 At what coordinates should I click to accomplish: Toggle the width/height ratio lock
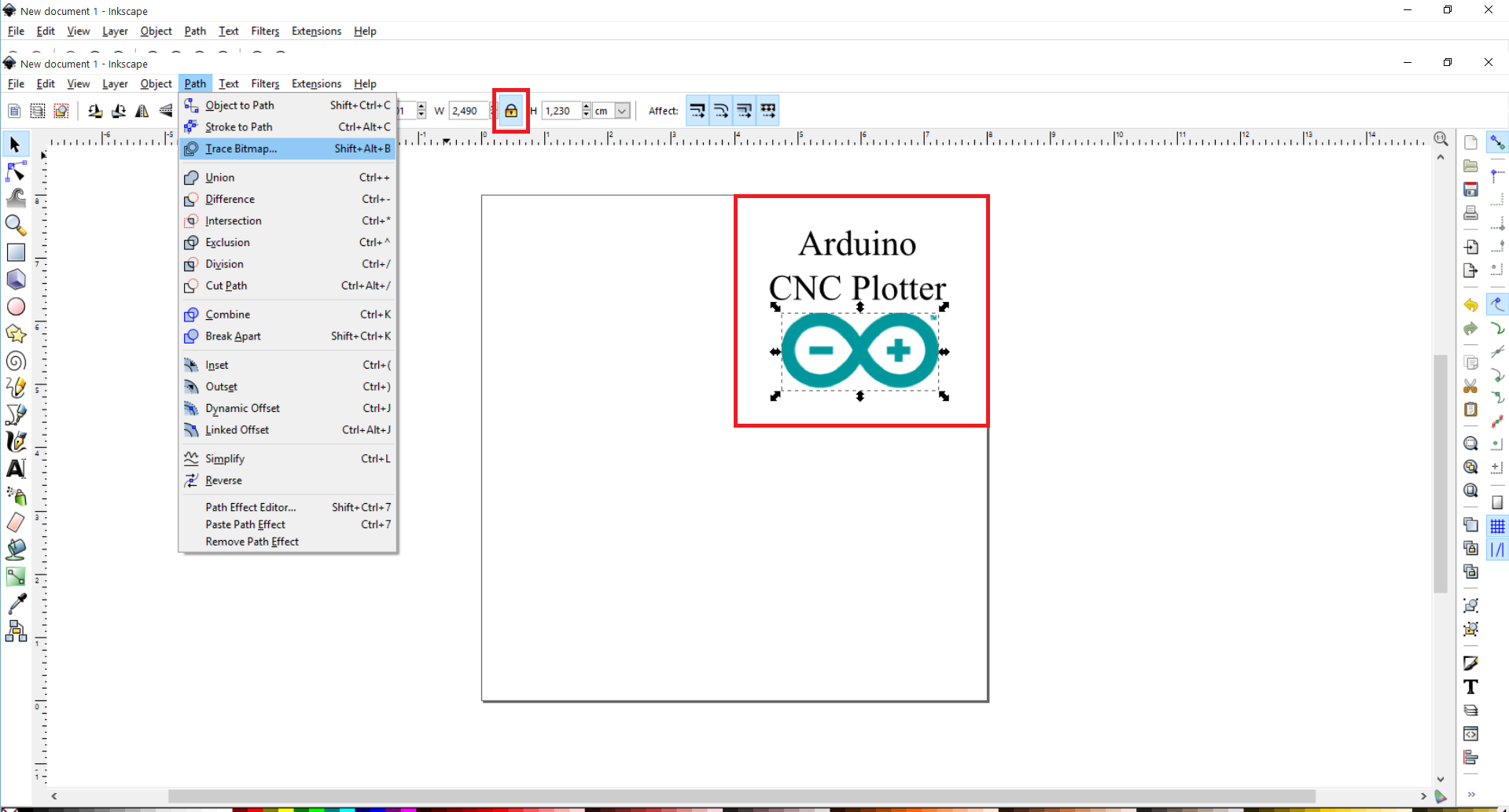tap(510, 110)
